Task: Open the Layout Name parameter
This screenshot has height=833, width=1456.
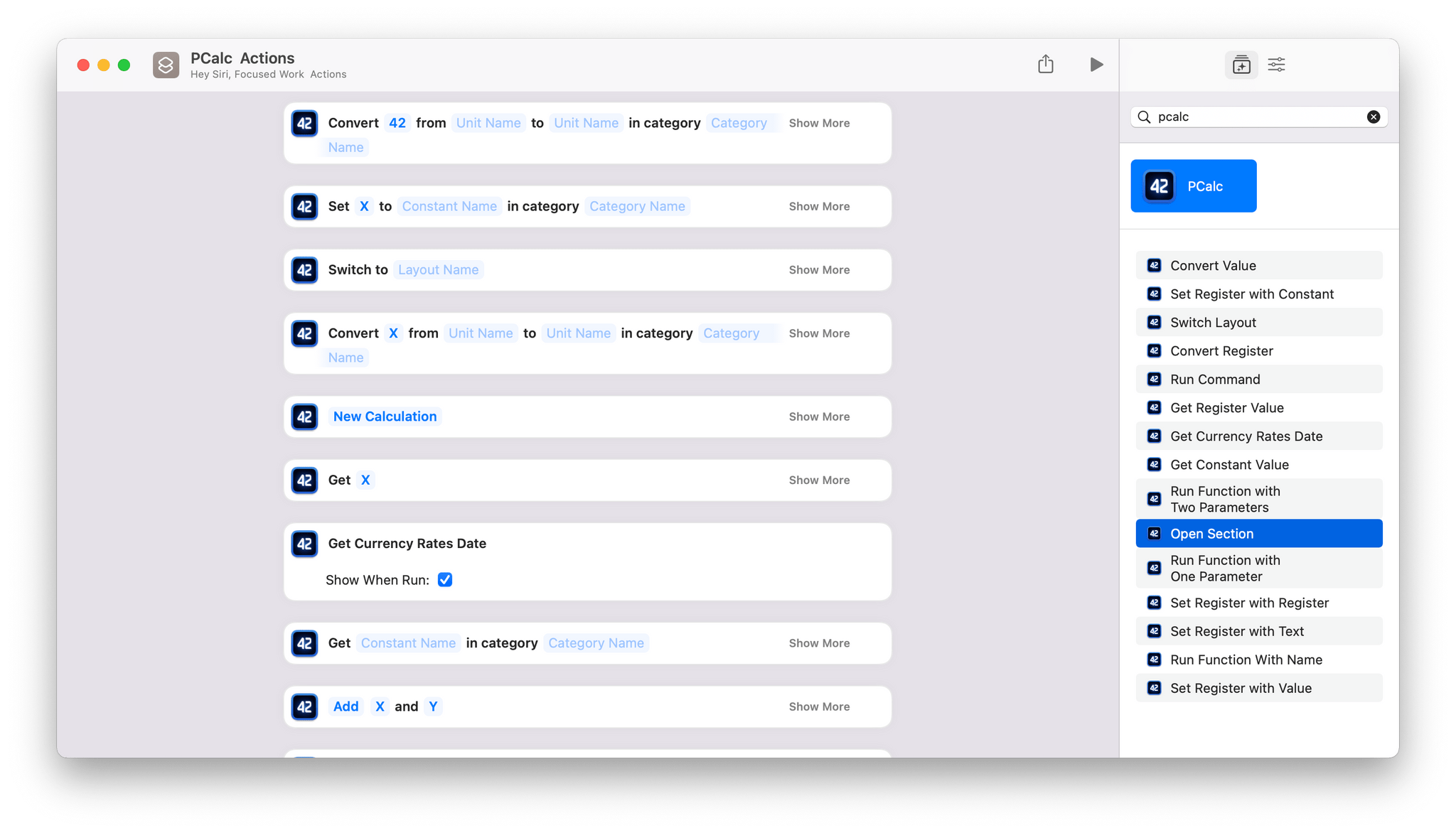Action: pos(438,269)
